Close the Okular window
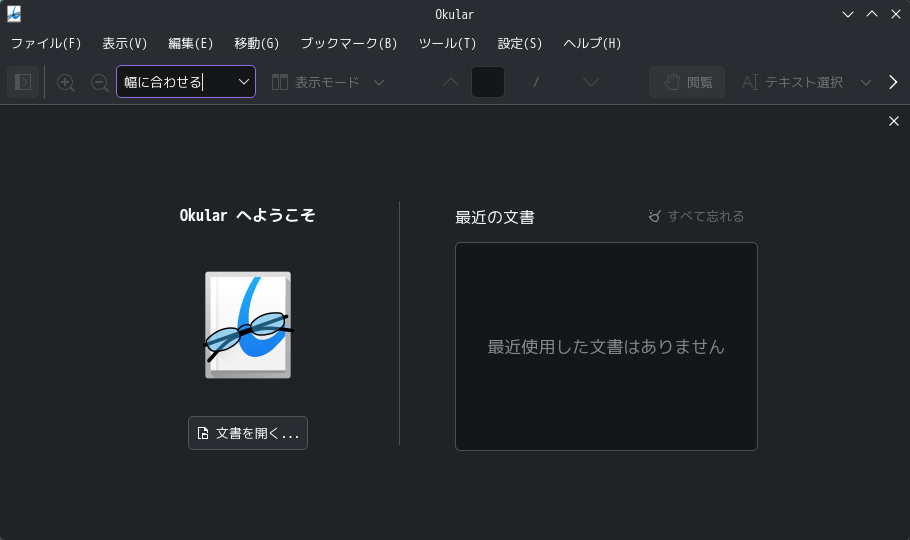 pyautogui.click(x=895, y=15)
